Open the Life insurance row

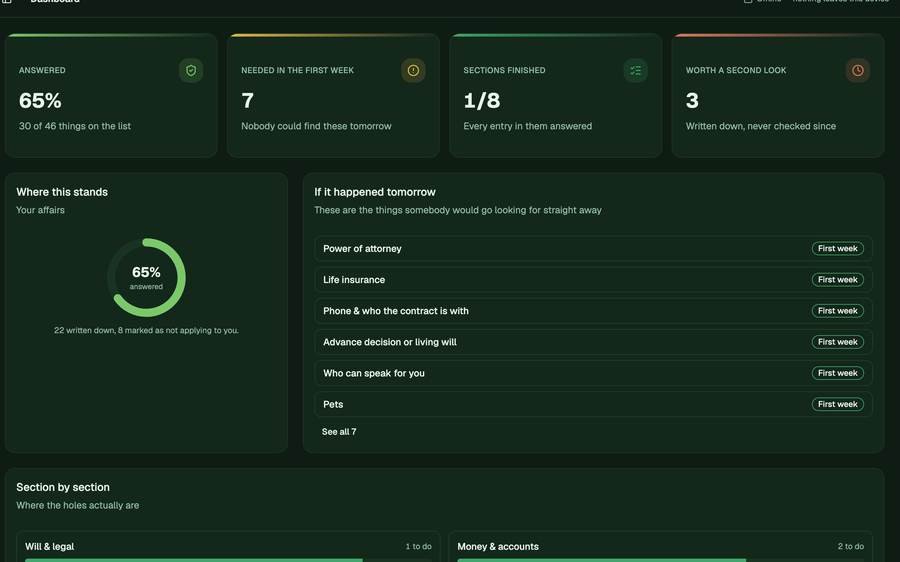pyautogui.click(x=593, y=280)
